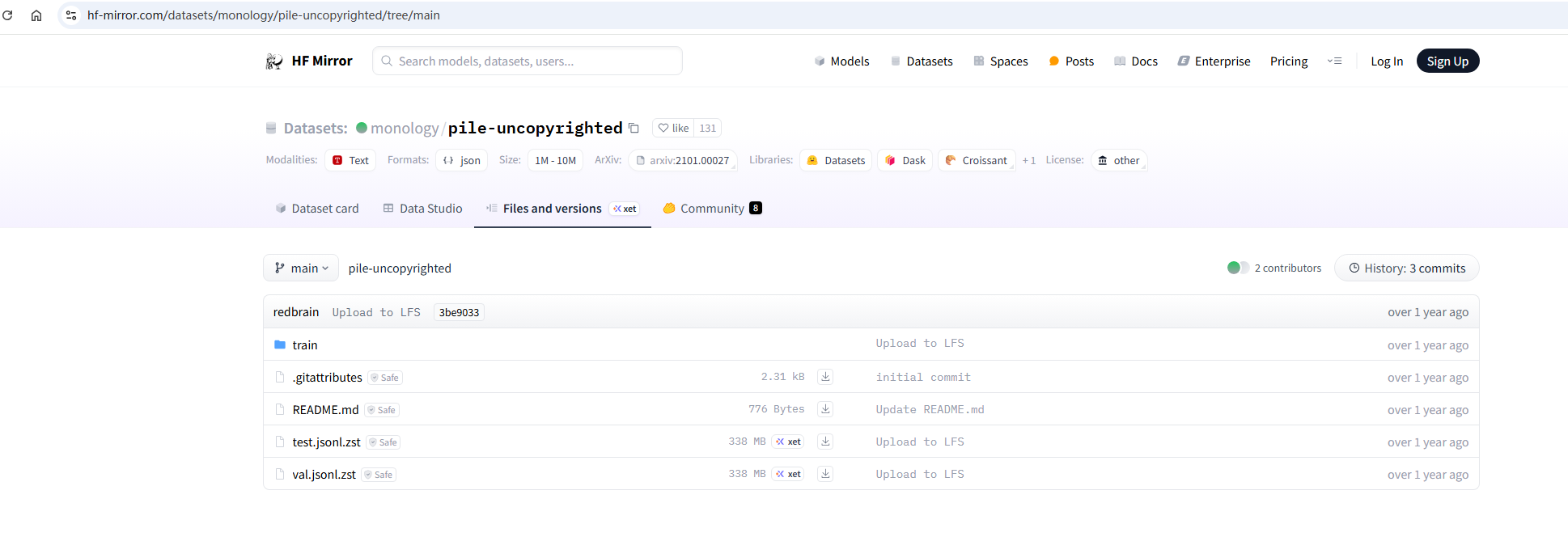Open the .gitattributes file
1568x541 pixels.
pos(327,378)
